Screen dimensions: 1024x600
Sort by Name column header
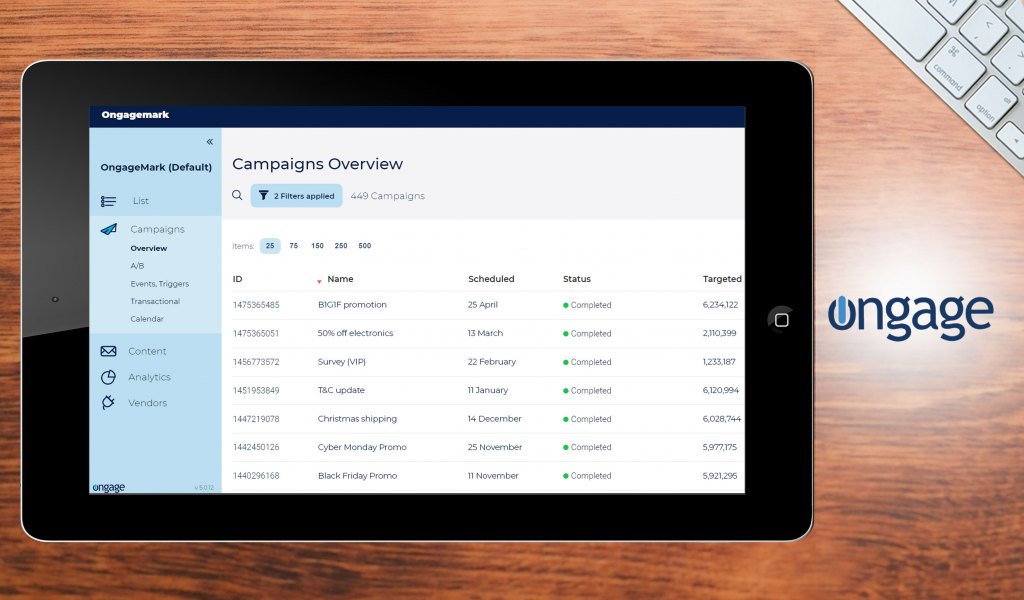(340, 279)
